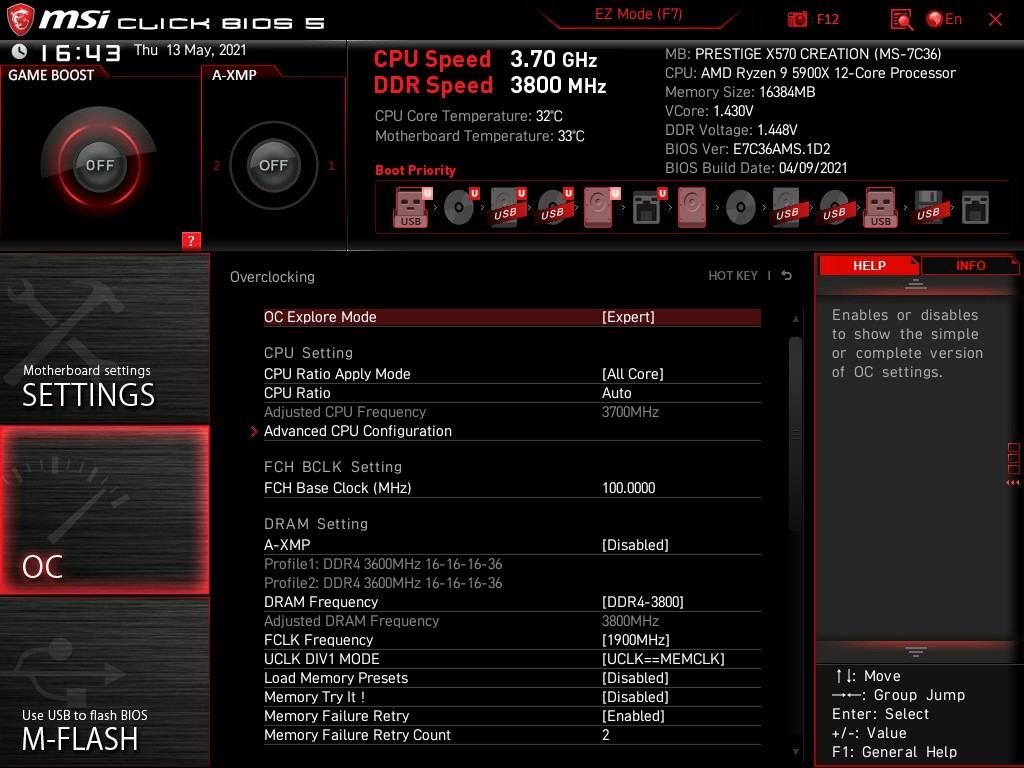Open Memory Try It ! [Disabled] option

(512, 697)
